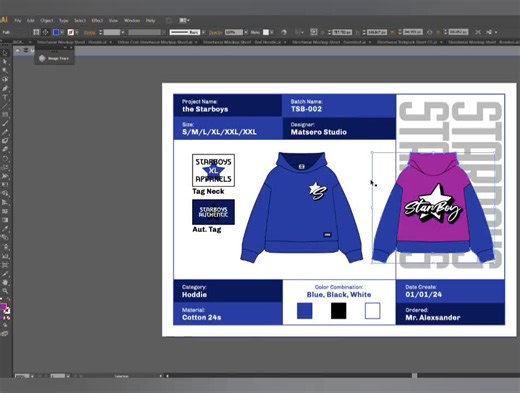Select the Line Segment tool
Viewport: 520px width, 393px height.
5,106
